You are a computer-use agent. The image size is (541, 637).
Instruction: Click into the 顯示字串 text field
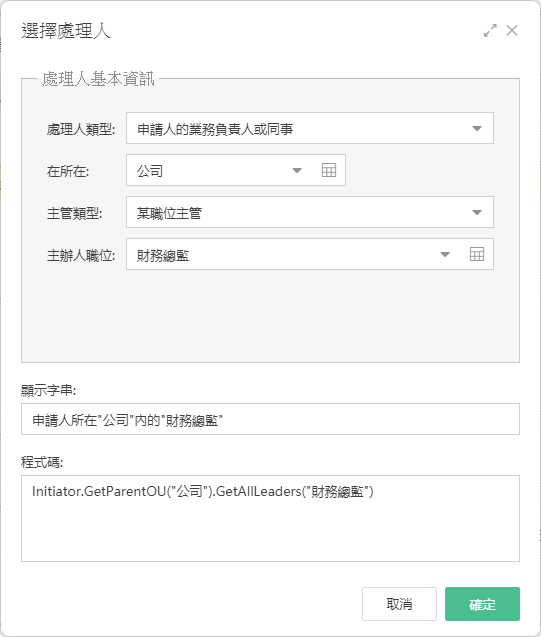click(270, 419)
